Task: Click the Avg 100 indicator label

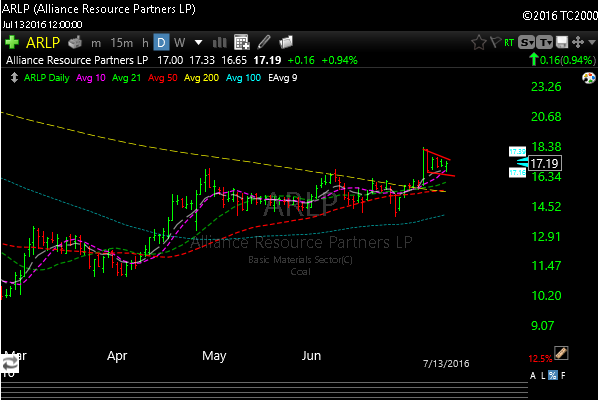Action: click(x=243, y=78)
